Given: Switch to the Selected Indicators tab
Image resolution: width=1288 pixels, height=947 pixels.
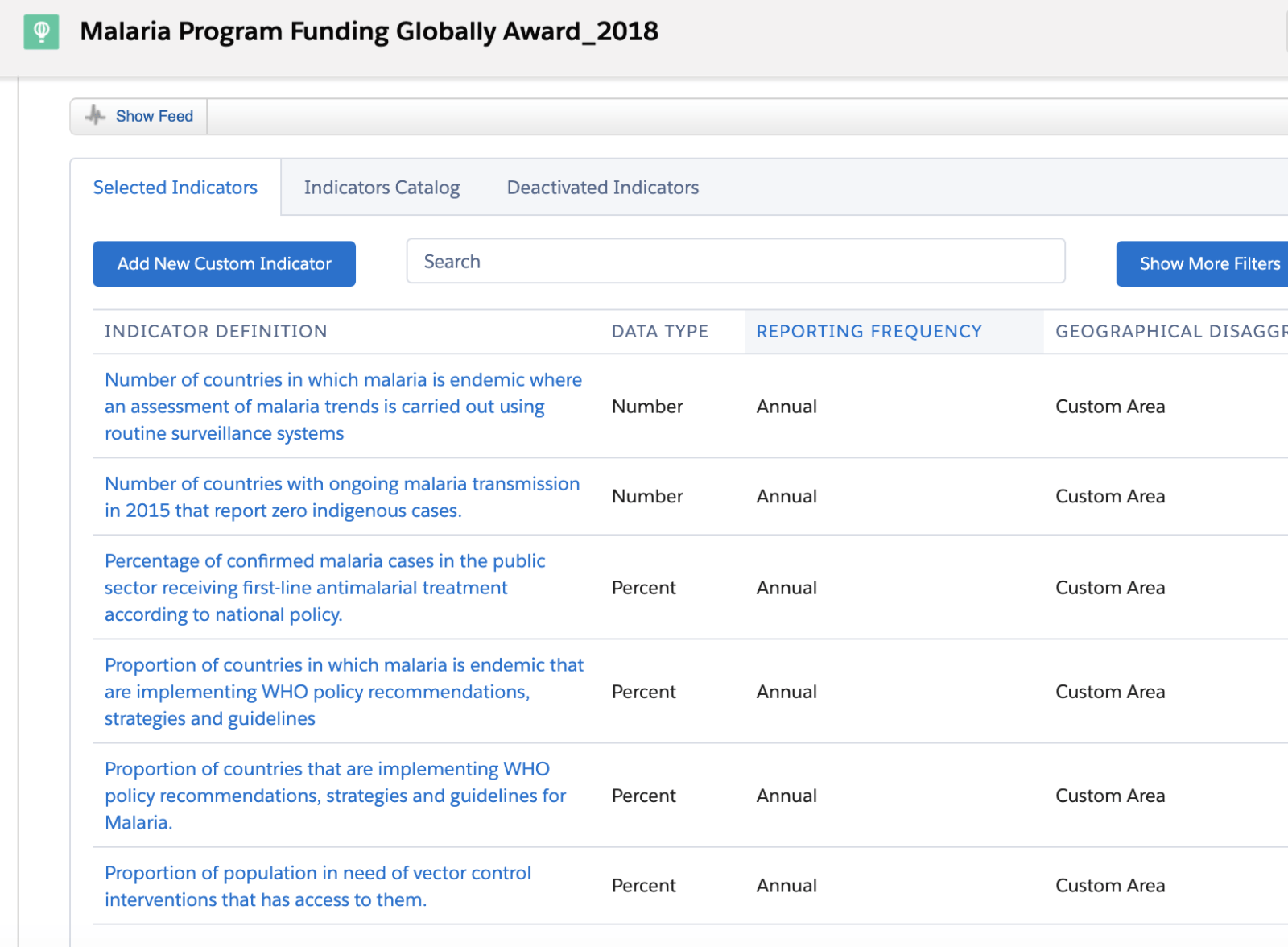Looking at the screenshot, I should tap(175, 188).
